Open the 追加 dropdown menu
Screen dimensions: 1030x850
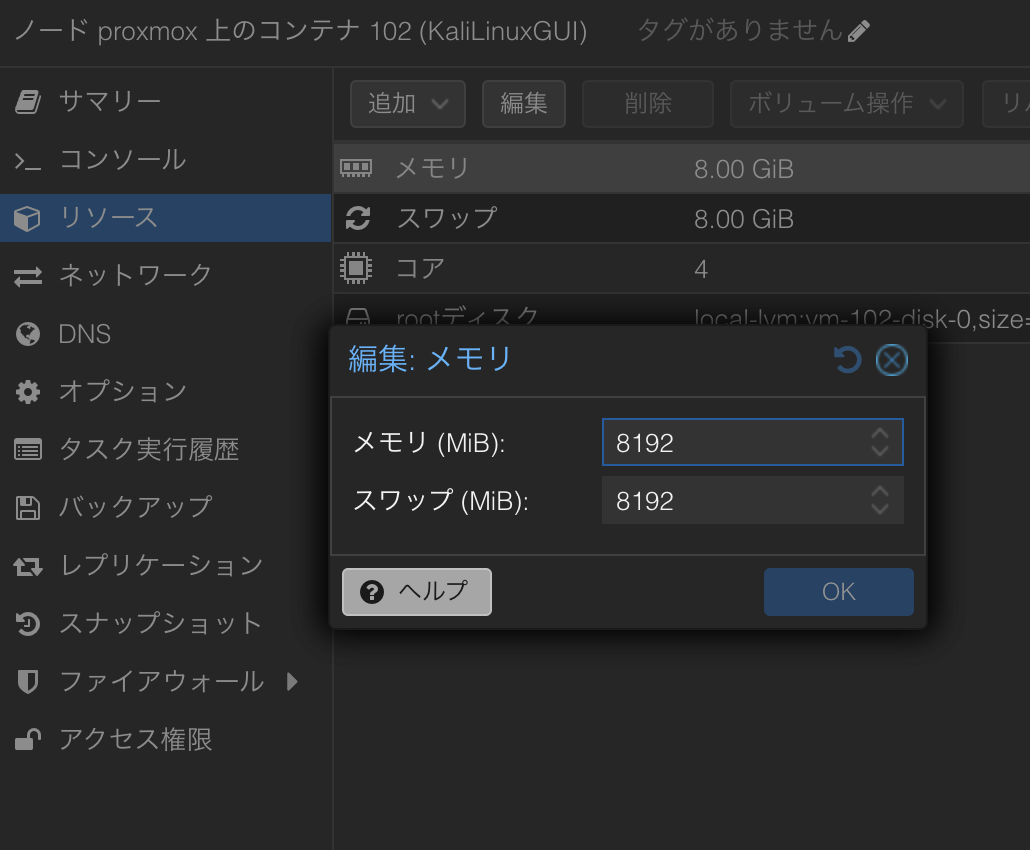pos(407,103)
